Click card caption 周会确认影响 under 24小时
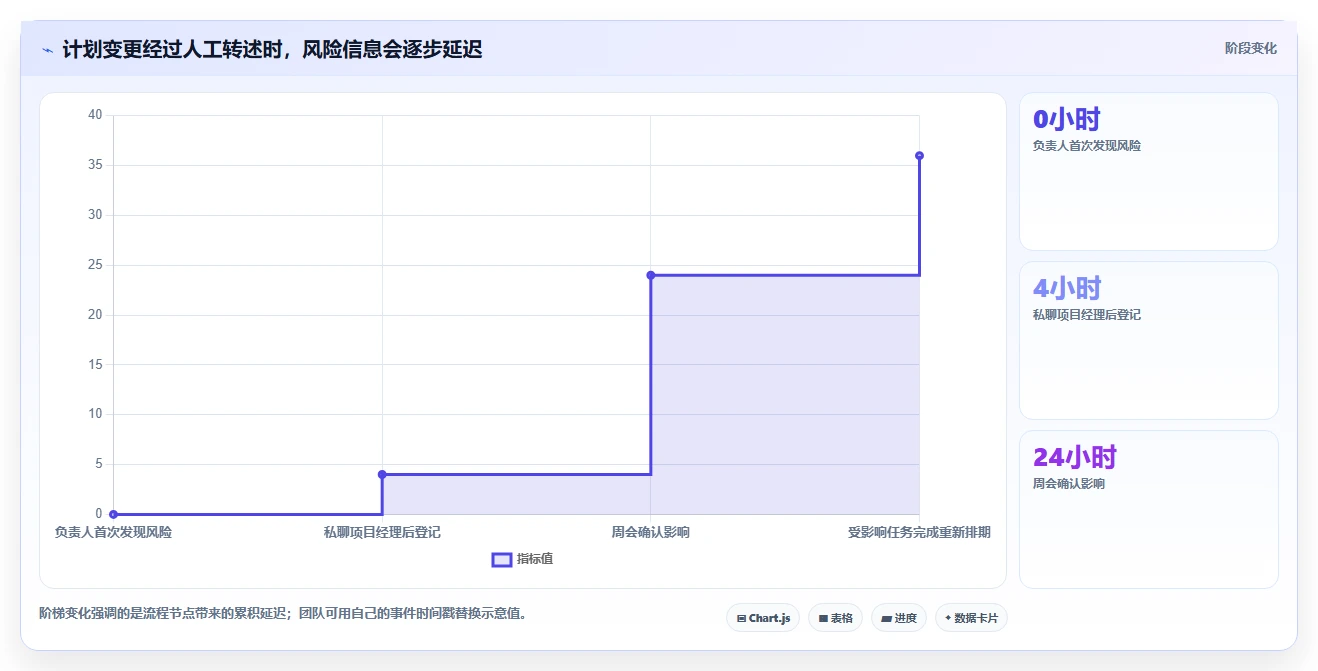Viewport: 1318px width, 671px height. pos(1069,483)
